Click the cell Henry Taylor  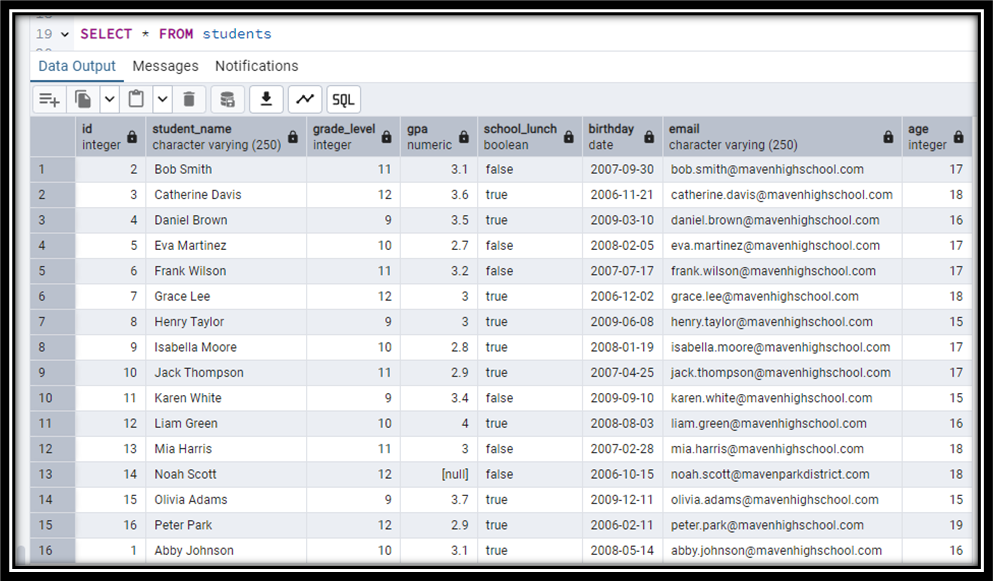(x=226, y=321)
